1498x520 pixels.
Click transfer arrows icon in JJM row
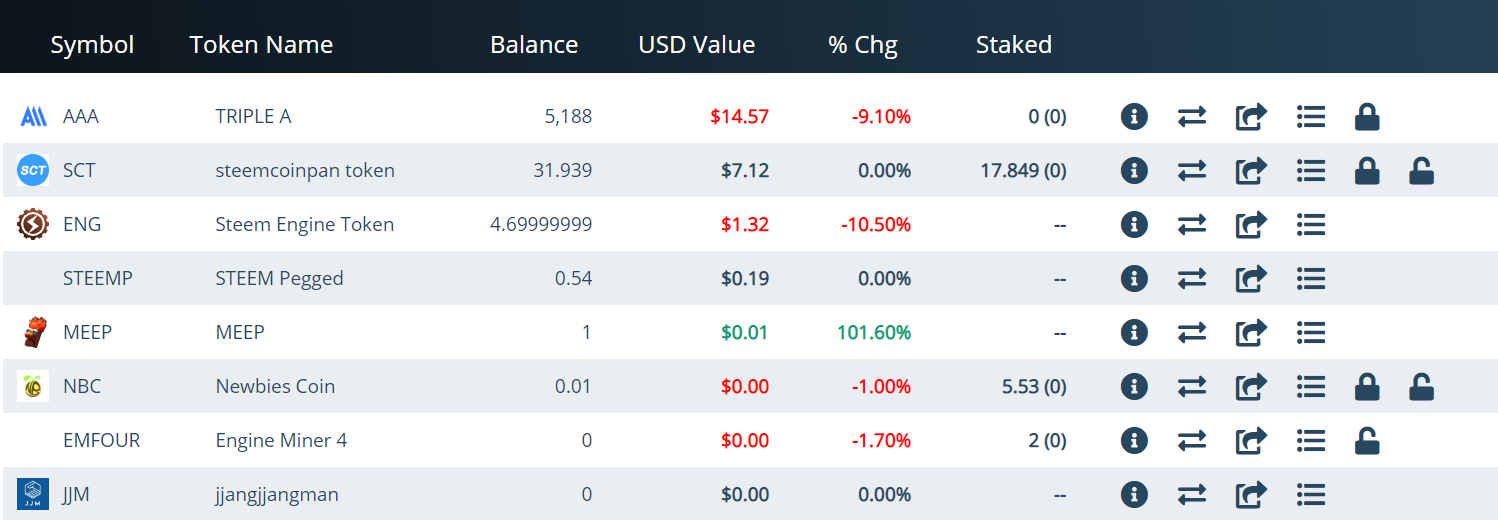[1191, 495]
